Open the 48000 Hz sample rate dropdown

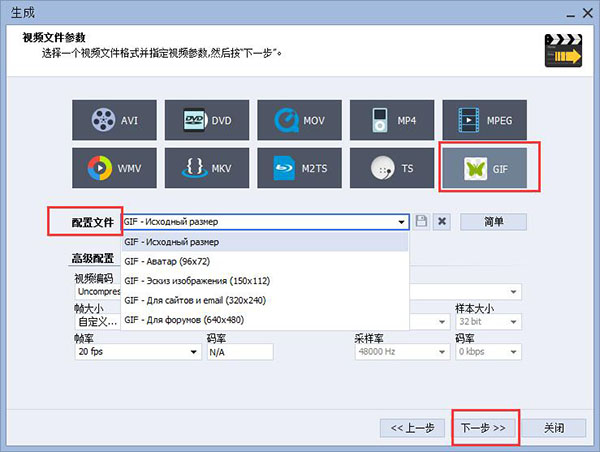pos(402,352)
